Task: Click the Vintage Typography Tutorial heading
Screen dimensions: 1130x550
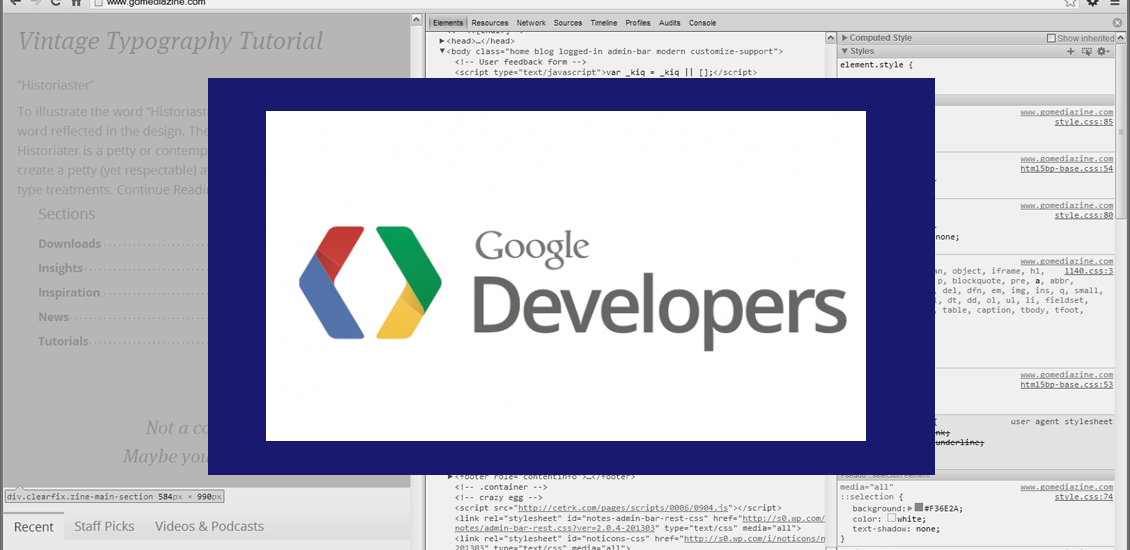Action: 170,41
